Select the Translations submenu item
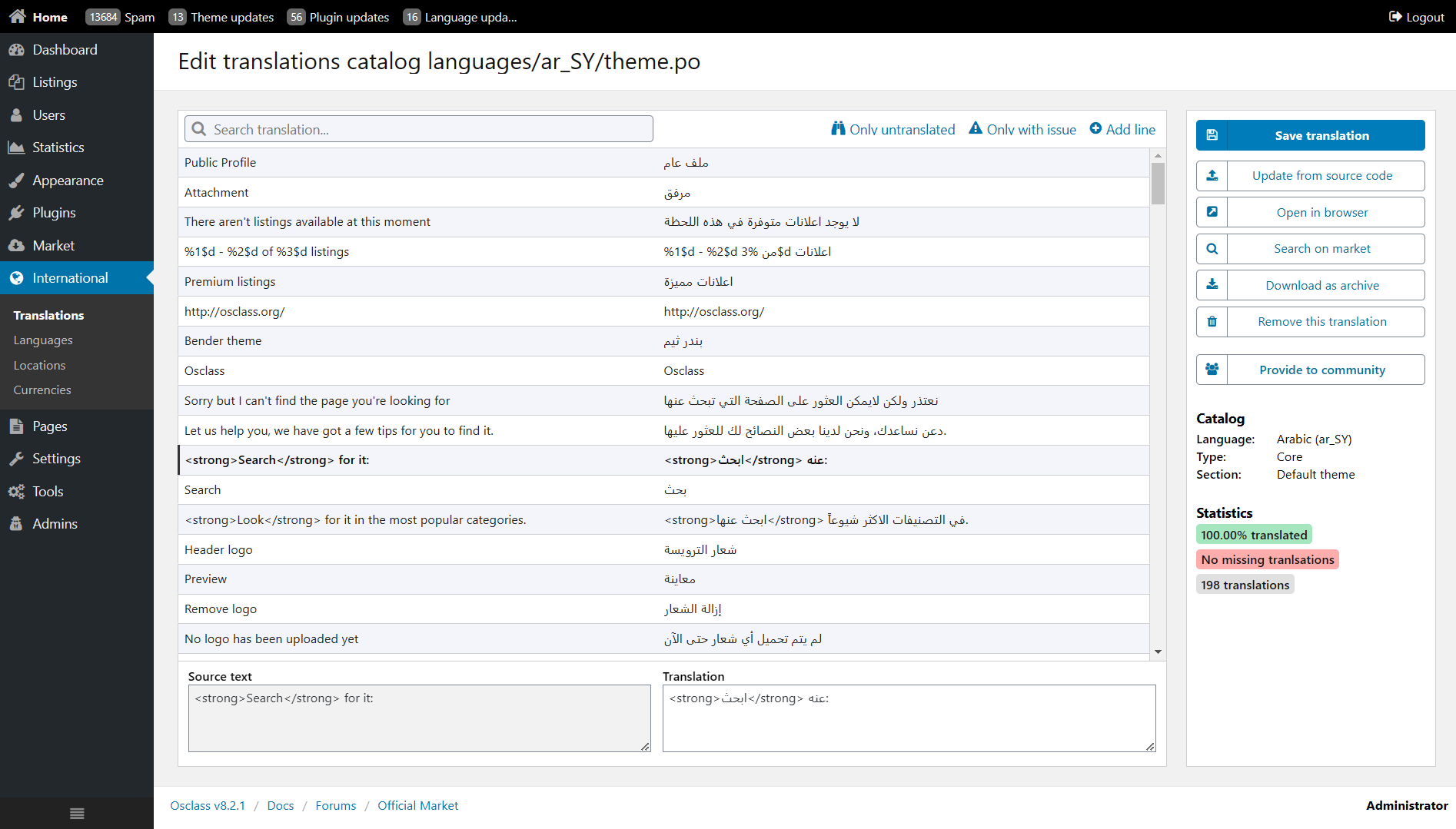 click(x=48, y=316)
